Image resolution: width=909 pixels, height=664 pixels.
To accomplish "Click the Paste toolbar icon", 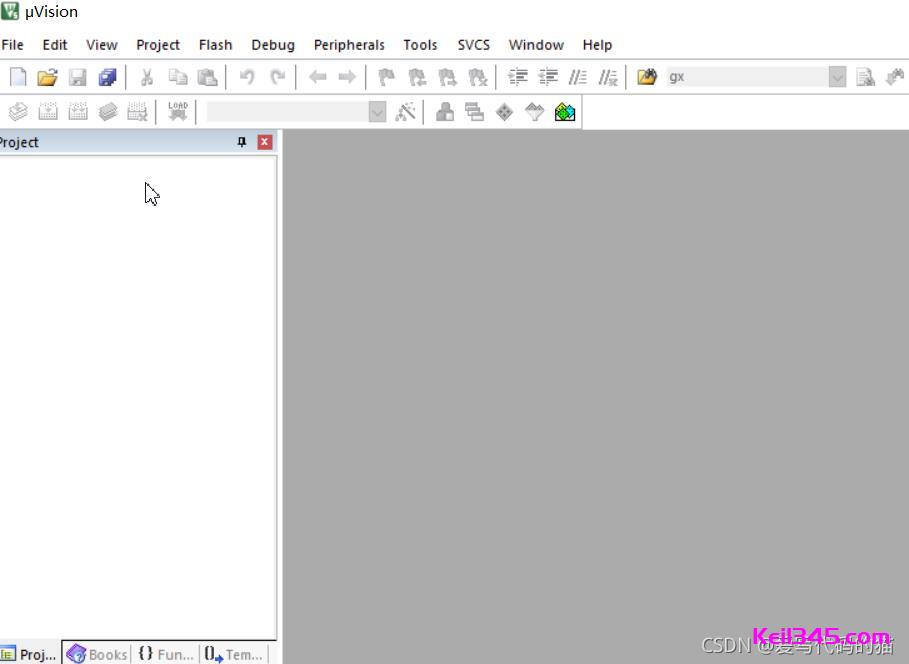I will [x=208, y=77].
